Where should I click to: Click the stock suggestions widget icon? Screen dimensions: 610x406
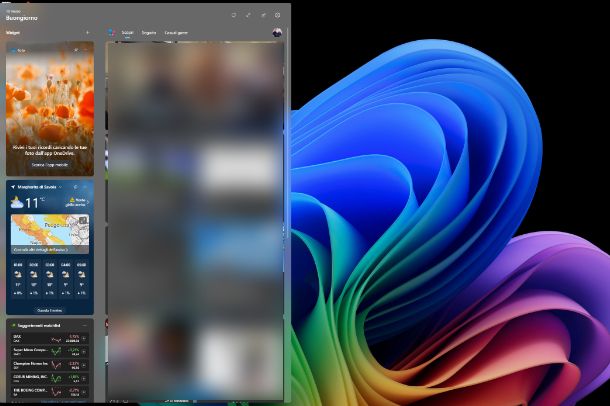(x=13, y=326)
